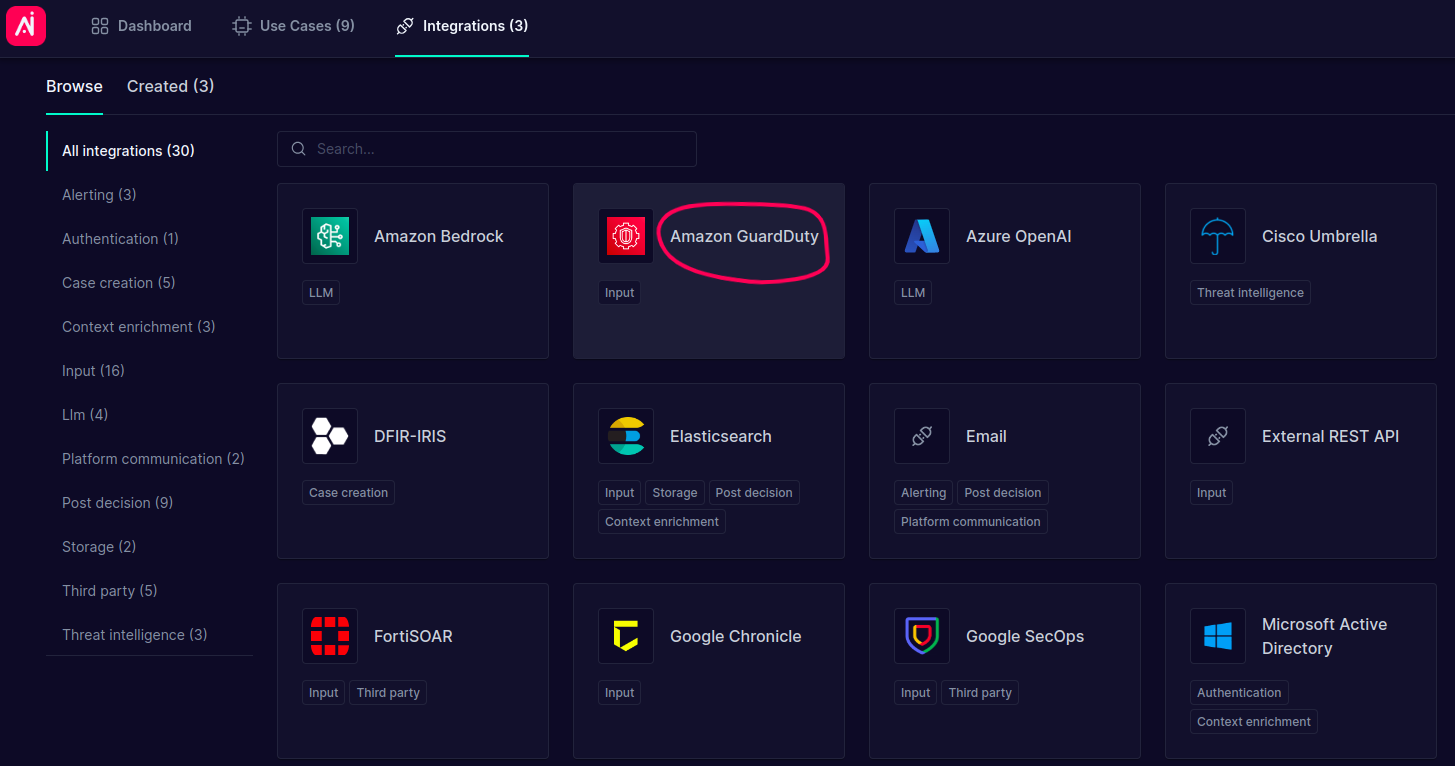
Task: Click the Azure OpenAI logo icon
Action: [922, 236]
